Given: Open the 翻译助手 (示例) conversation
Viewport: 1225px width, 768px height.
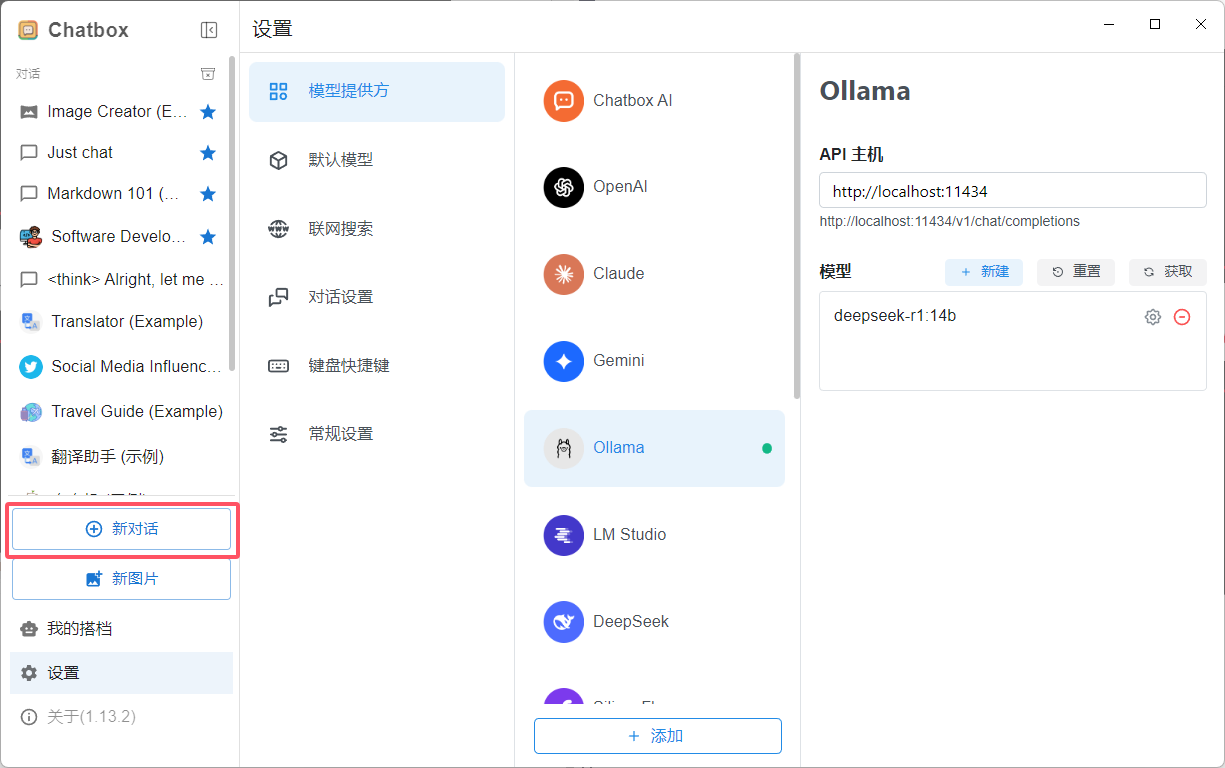Looking at the screenshot, I should tap(118, 457).
